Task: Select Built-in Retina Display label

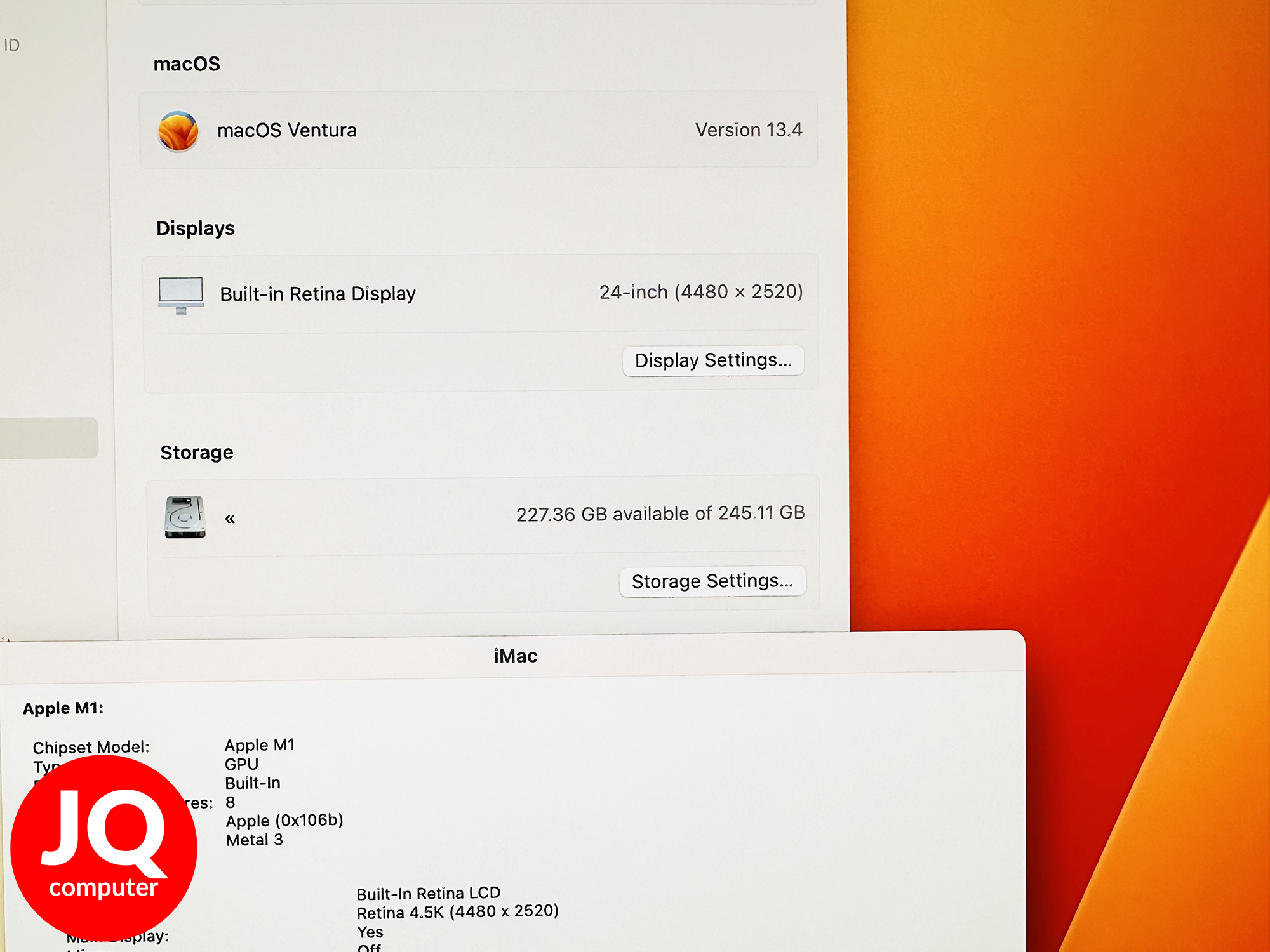Action: (317, 294)
